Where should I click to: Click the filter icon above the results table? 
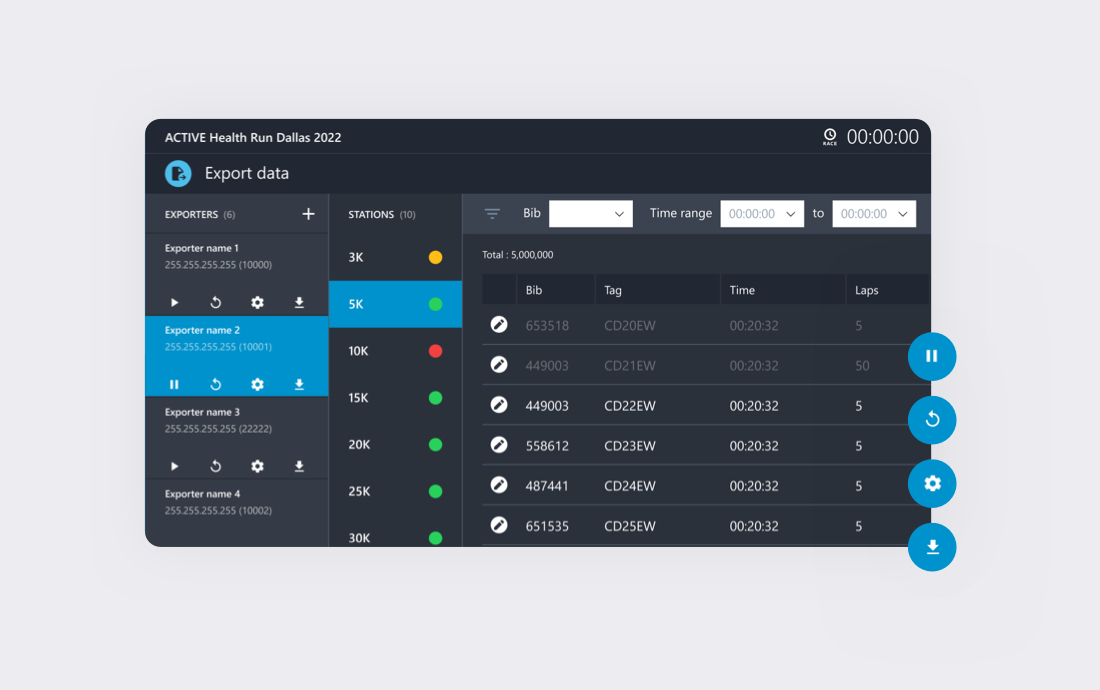click(491, 213)
